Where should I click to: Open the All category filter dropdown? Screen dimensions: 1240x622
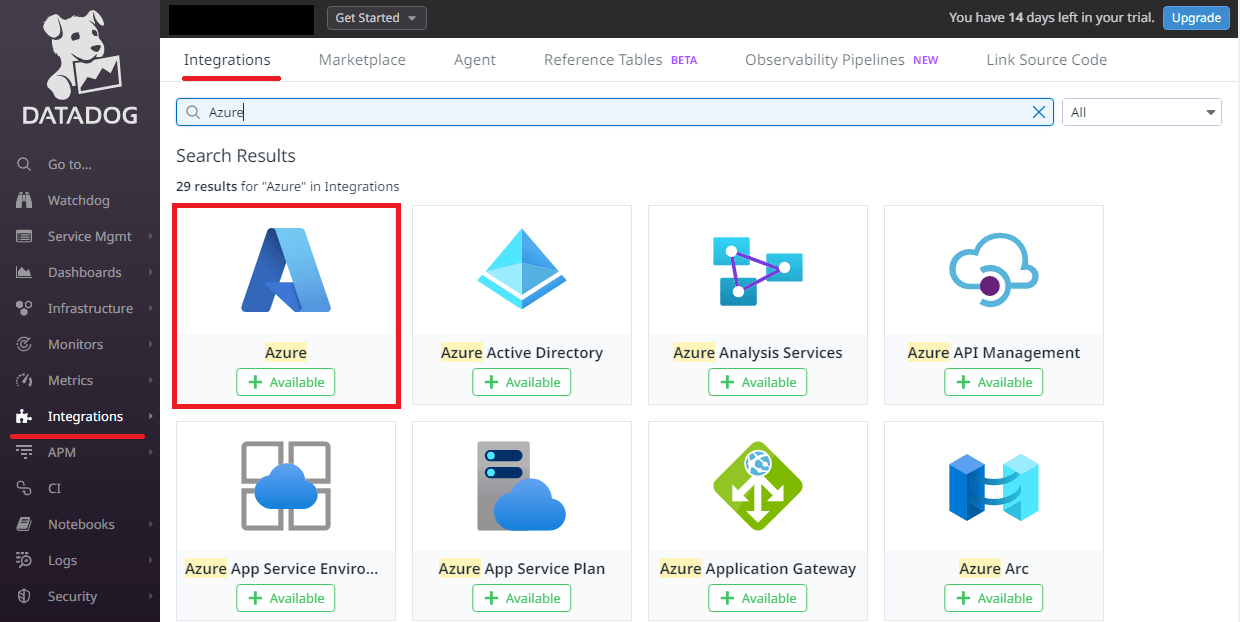click(x=1142, y=112)
